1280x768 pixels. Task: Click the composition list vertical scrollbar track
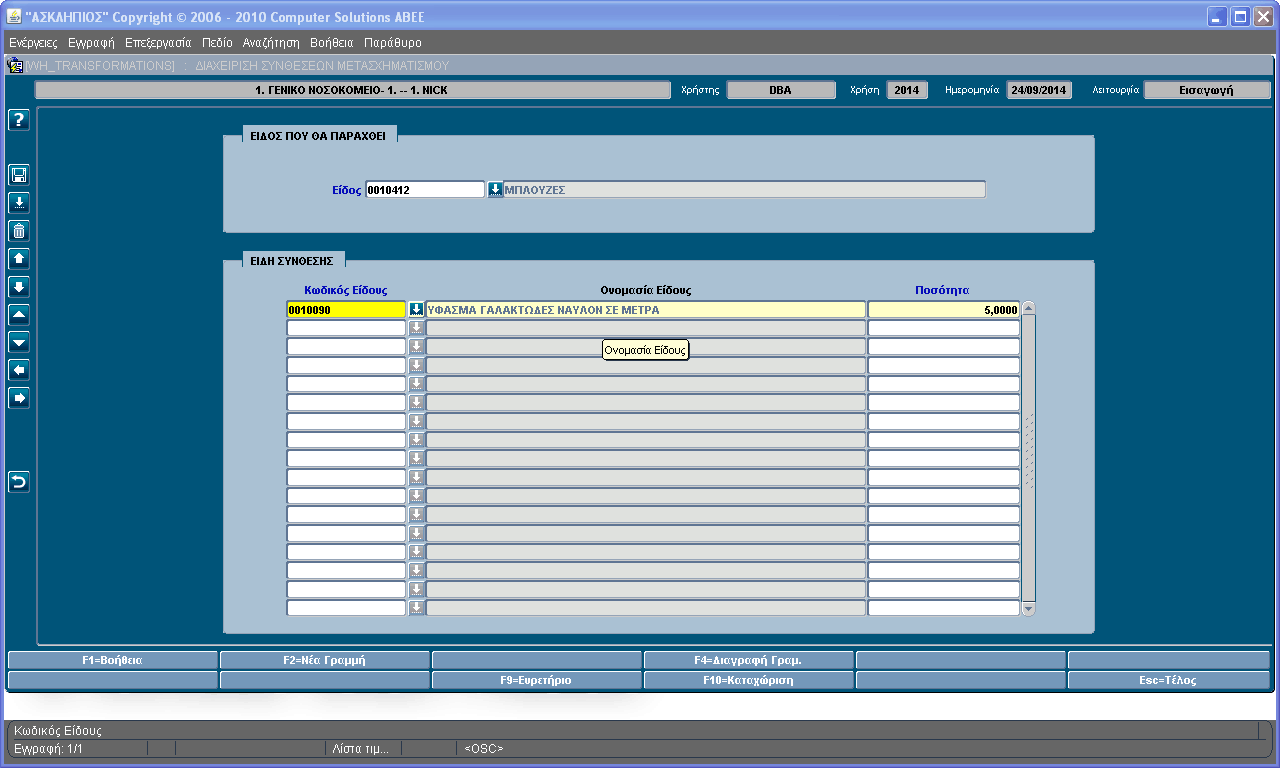coord(1028,458)
